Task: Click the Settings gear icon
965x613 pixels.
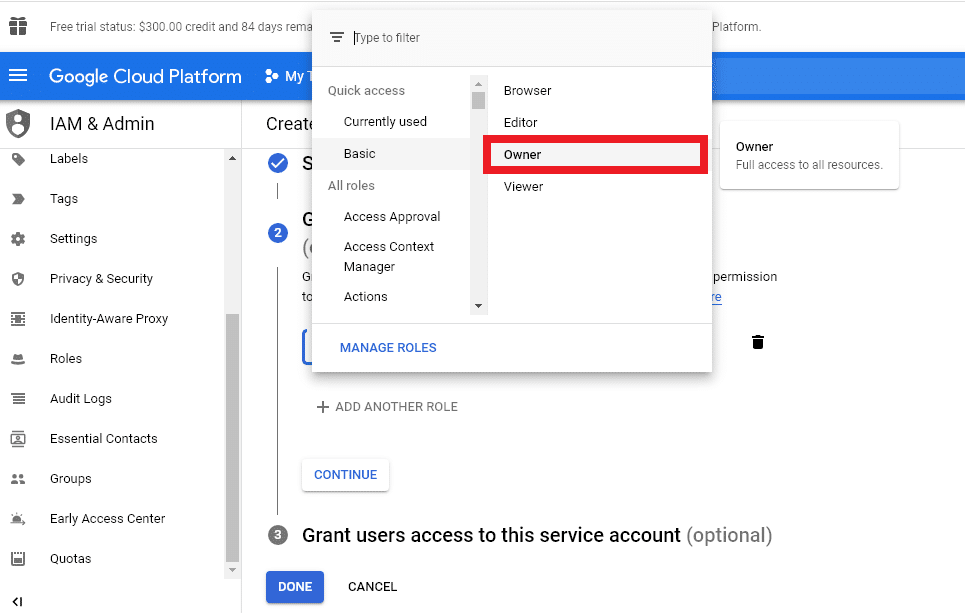Action: (18, 239)
